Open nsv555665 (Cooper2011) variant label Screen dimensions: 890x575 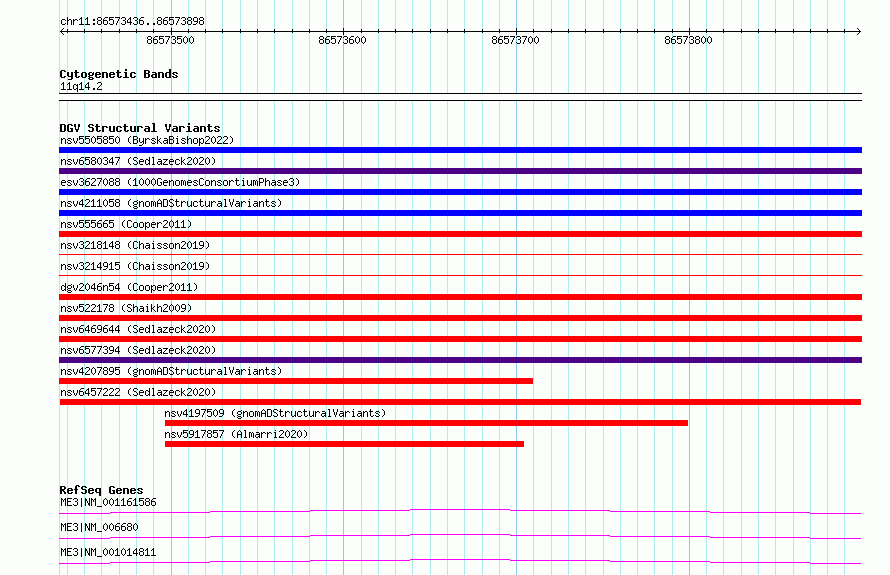pos(126,224)
